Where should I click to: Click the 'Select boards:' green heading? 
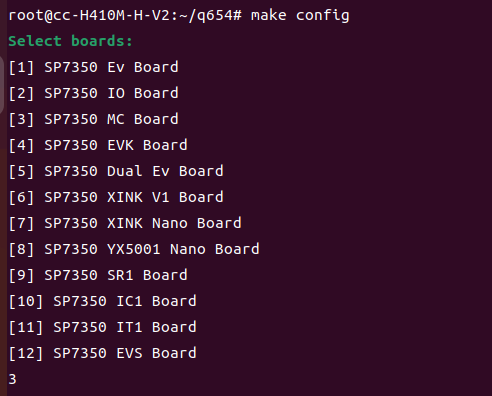pyautogui.click(x=70, y=41)
